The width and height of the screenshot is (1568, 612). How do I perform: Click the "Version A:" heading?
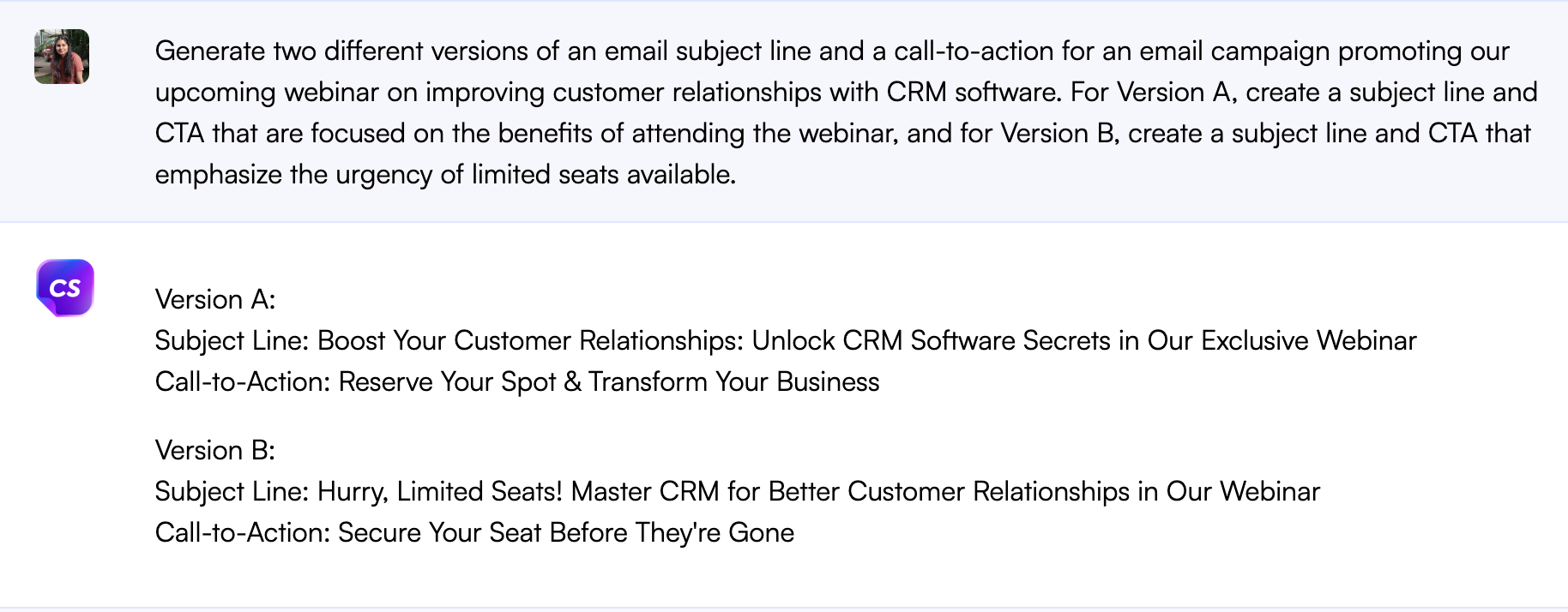tap(215, 299)
